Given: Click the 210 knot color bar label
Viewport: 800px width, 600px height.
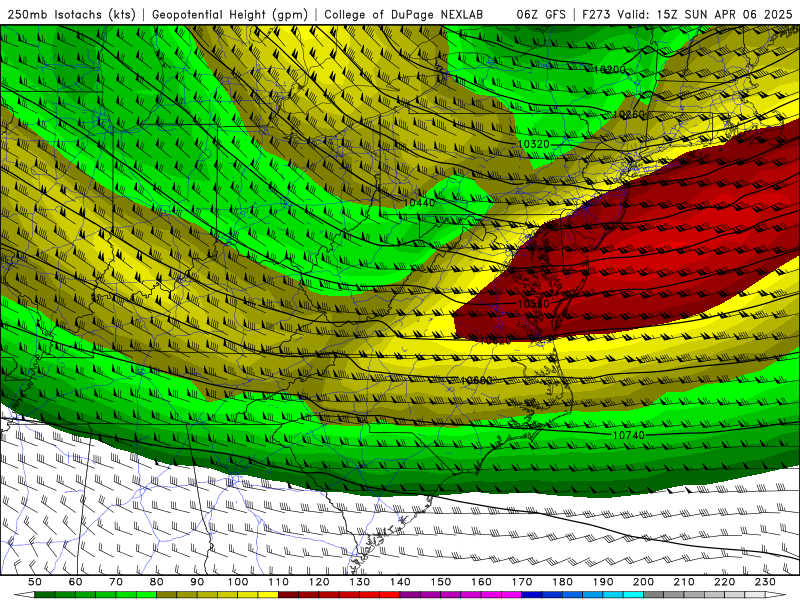Looking at the screenshot, I should 684,582.
